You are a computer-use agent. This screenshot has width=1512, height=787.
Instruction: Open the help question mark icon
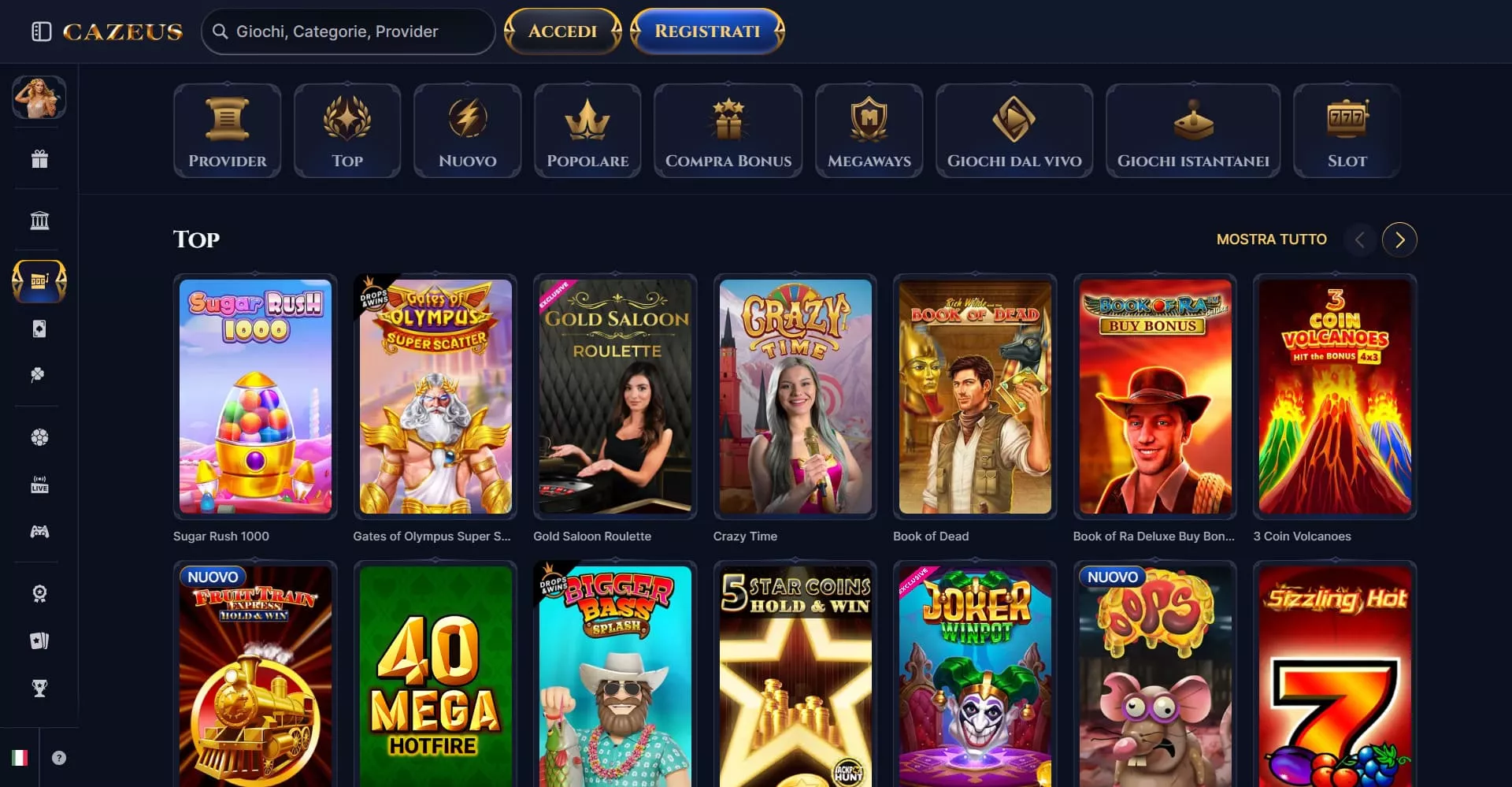[59, 758]
